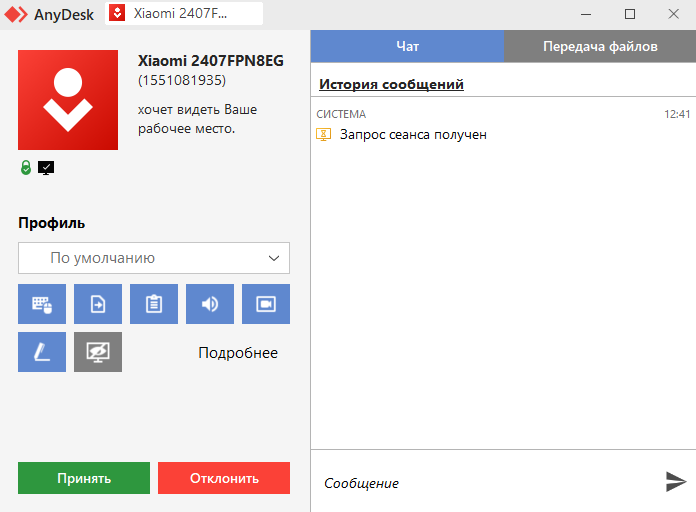The width and height of the screenshot is (696, 512).
Task: Click the 'Отклонить' decline button
Action: click(x=224, y=478)
